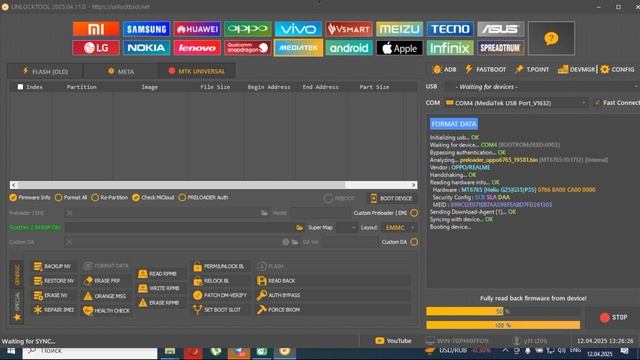Switch to FLASH [OLD] tab
The image size is (640, 360).
click(45, 71)
